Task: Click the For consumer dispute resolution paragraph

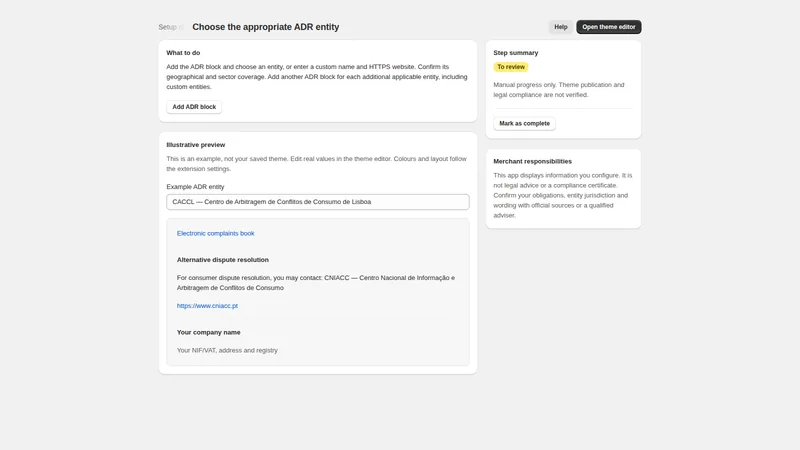Action: point(316,283)
